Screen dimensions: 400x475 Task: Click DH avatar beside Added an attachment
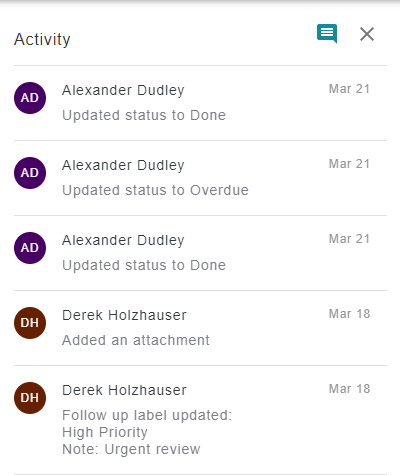tap(30, 323)
